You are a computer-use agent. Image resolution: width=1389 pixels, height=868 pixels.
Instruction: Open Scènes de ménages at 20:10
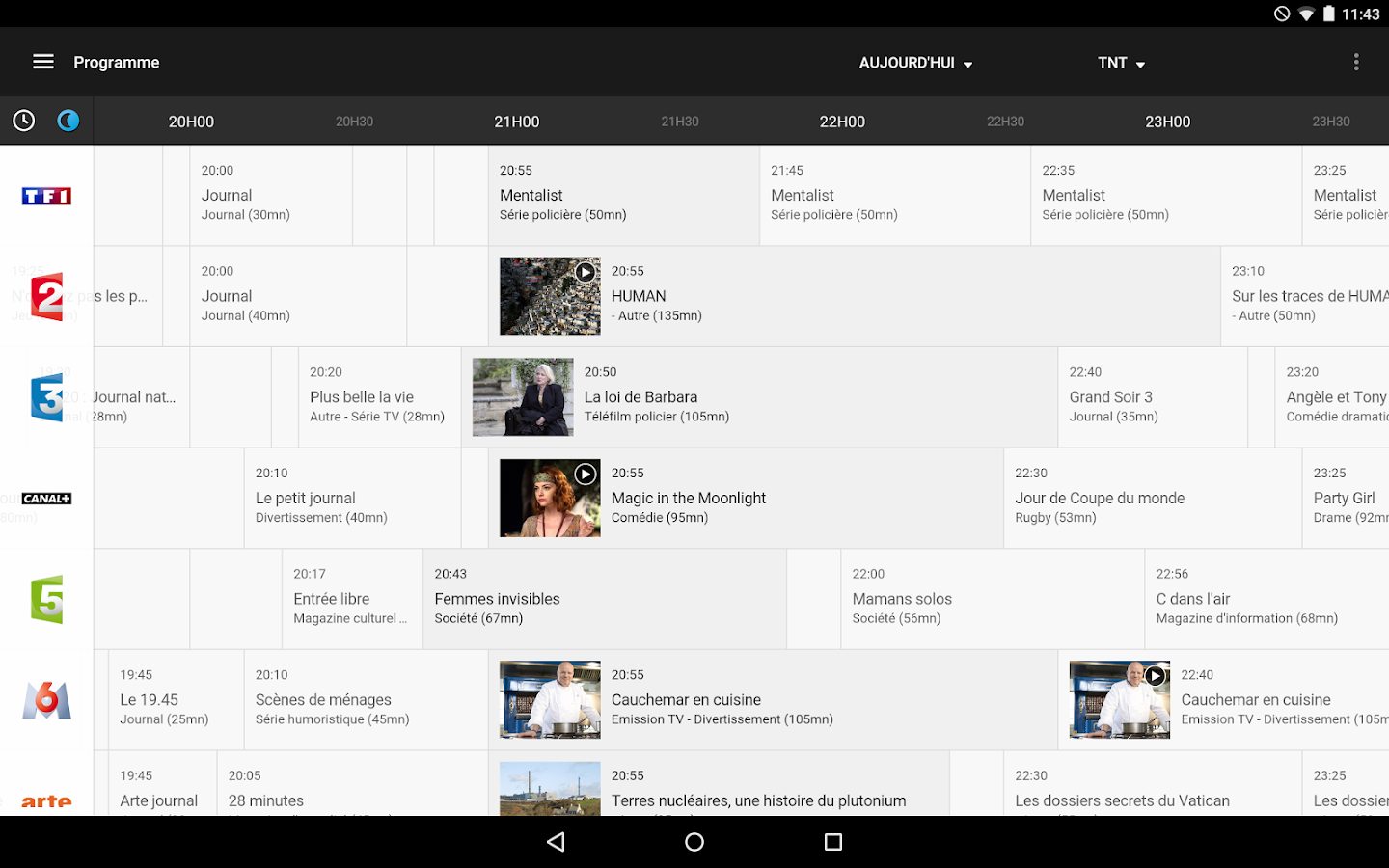tap(366, 700)
